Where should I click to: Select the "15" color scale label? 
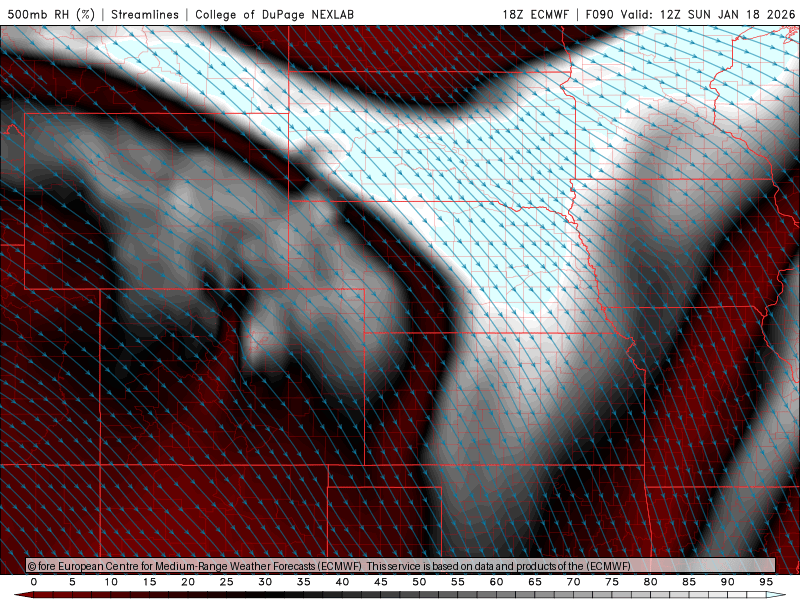(149, 582)
